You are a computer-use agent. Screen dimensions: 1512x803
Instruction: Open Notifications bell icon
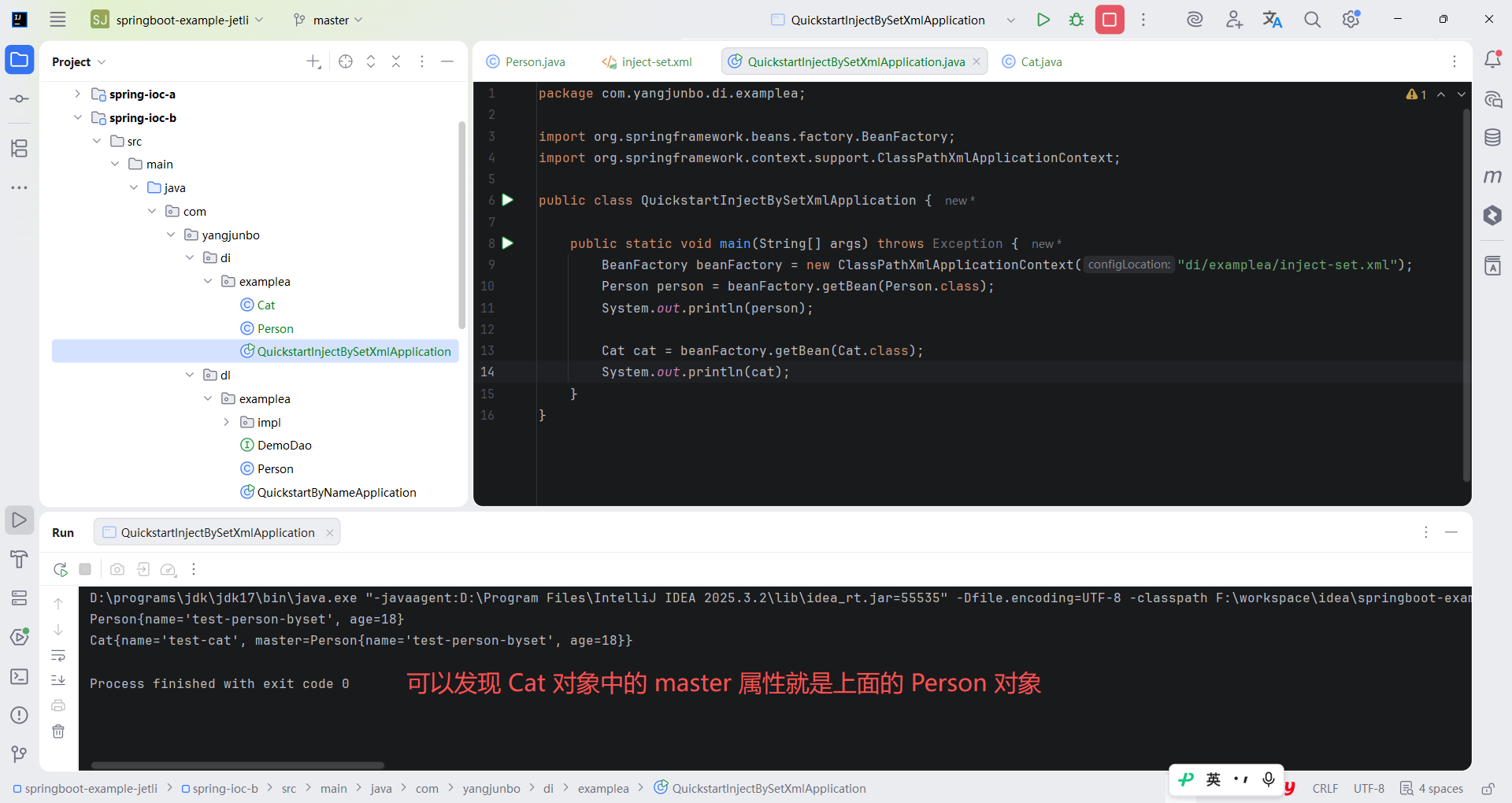point(1492,59)
